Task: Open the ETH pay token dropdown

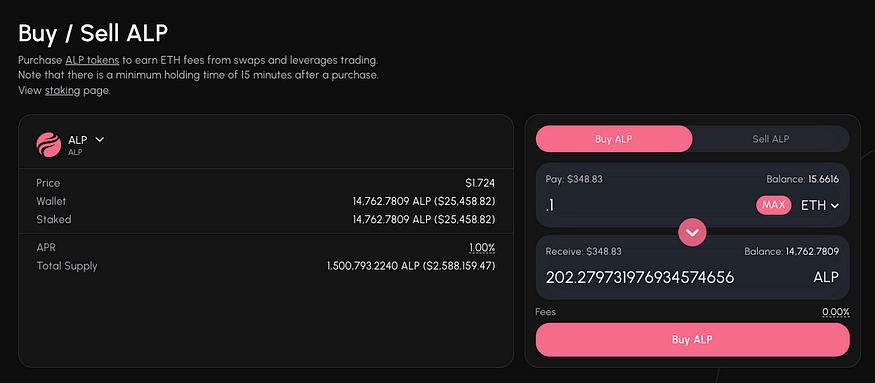Action: pos(820,205)
